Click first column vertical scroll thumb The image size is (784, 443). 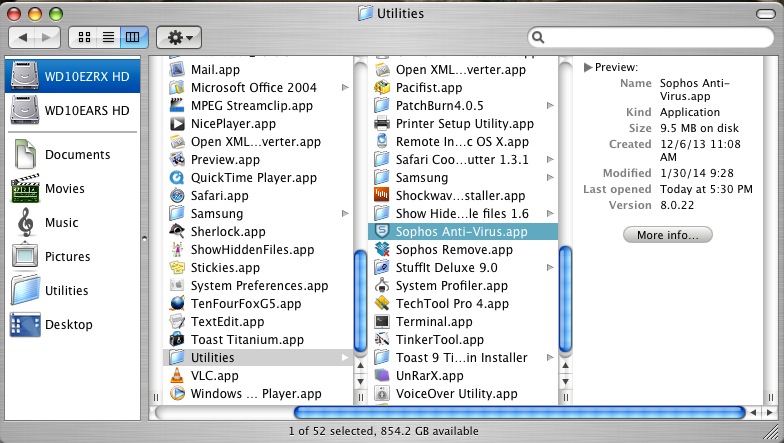pos(360,302)
